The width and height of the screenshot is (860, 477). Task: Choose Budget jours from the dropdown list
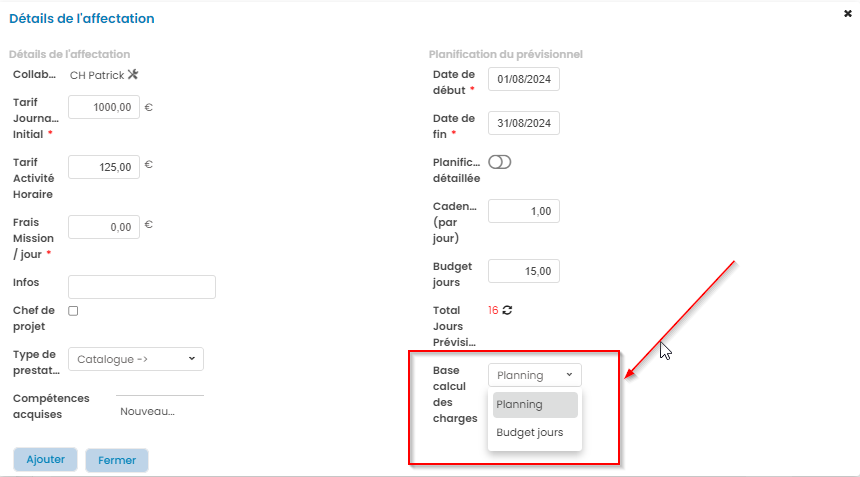(x=530, y=433)
